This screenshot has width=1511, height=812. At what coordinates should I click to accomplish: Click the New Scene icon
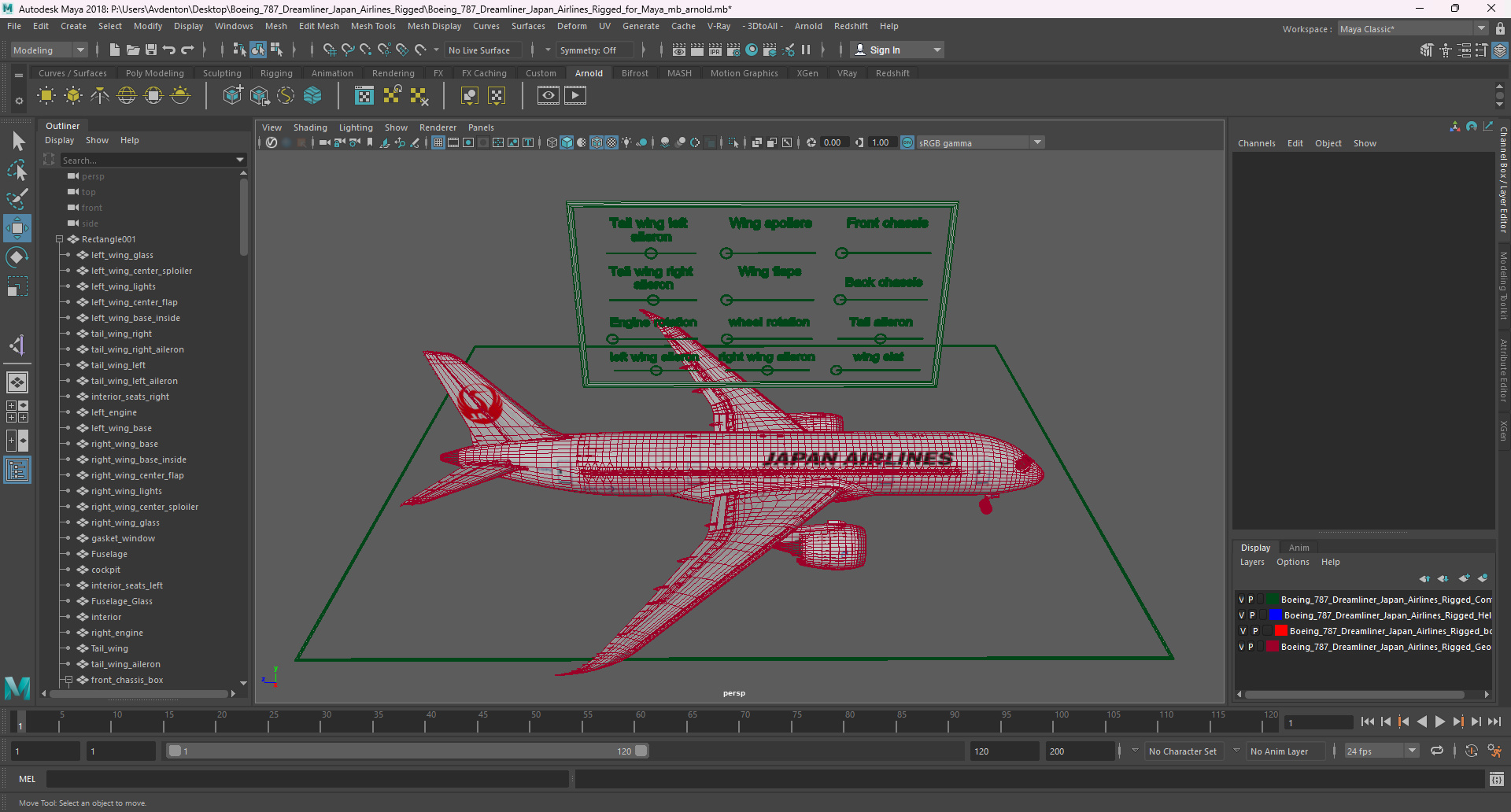click(x=115, y=50)
